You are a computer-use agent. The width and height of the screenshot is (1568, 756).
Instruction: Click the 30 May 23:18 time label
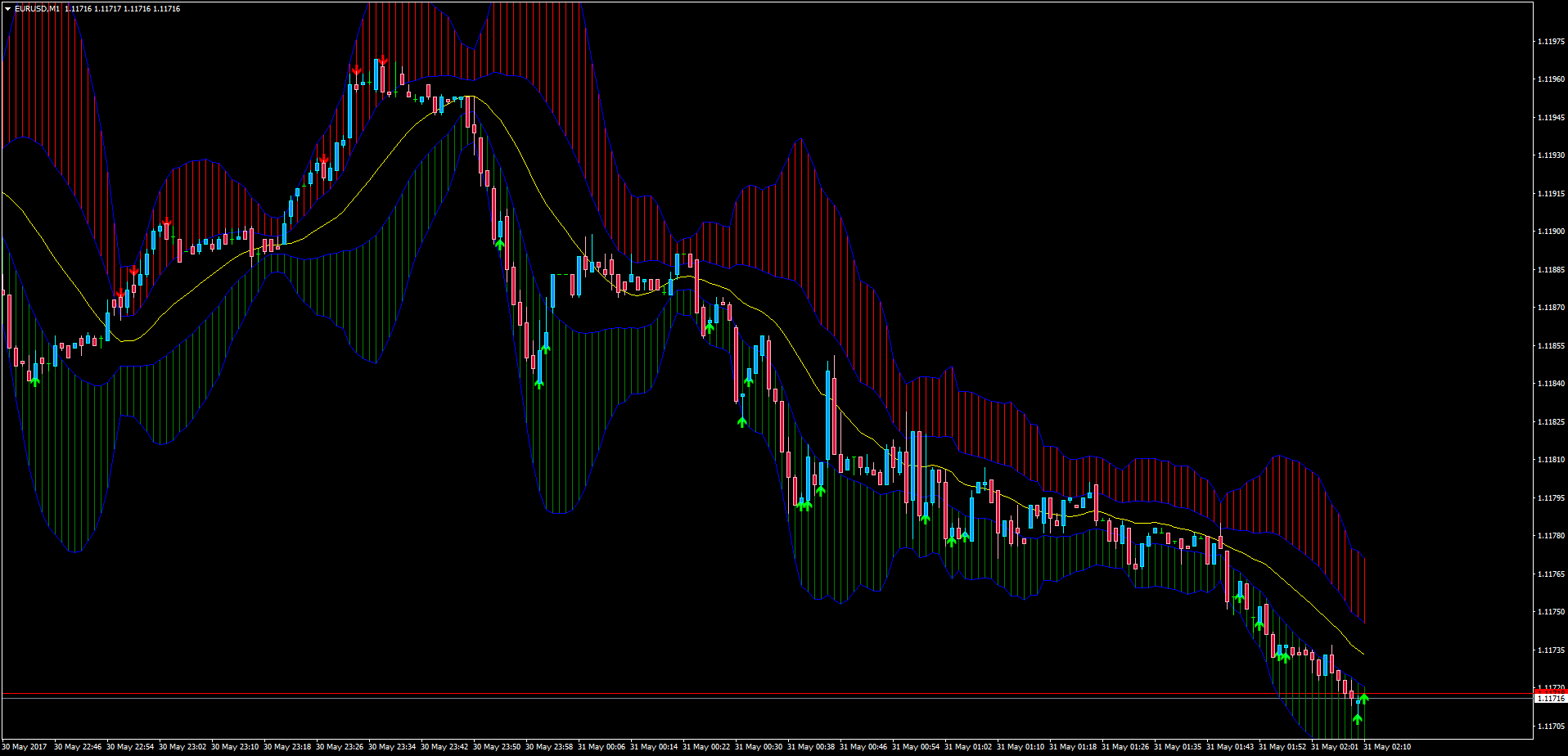[x=287, y=746]
